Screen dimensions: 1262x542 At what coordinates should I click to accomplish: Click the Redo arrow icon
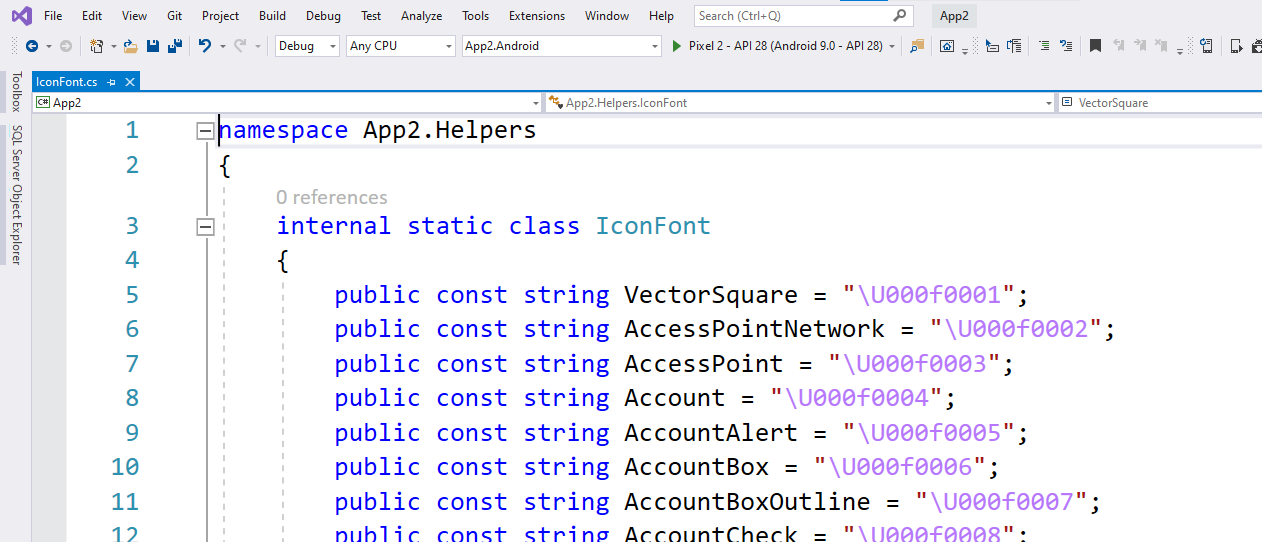[239, 46]
